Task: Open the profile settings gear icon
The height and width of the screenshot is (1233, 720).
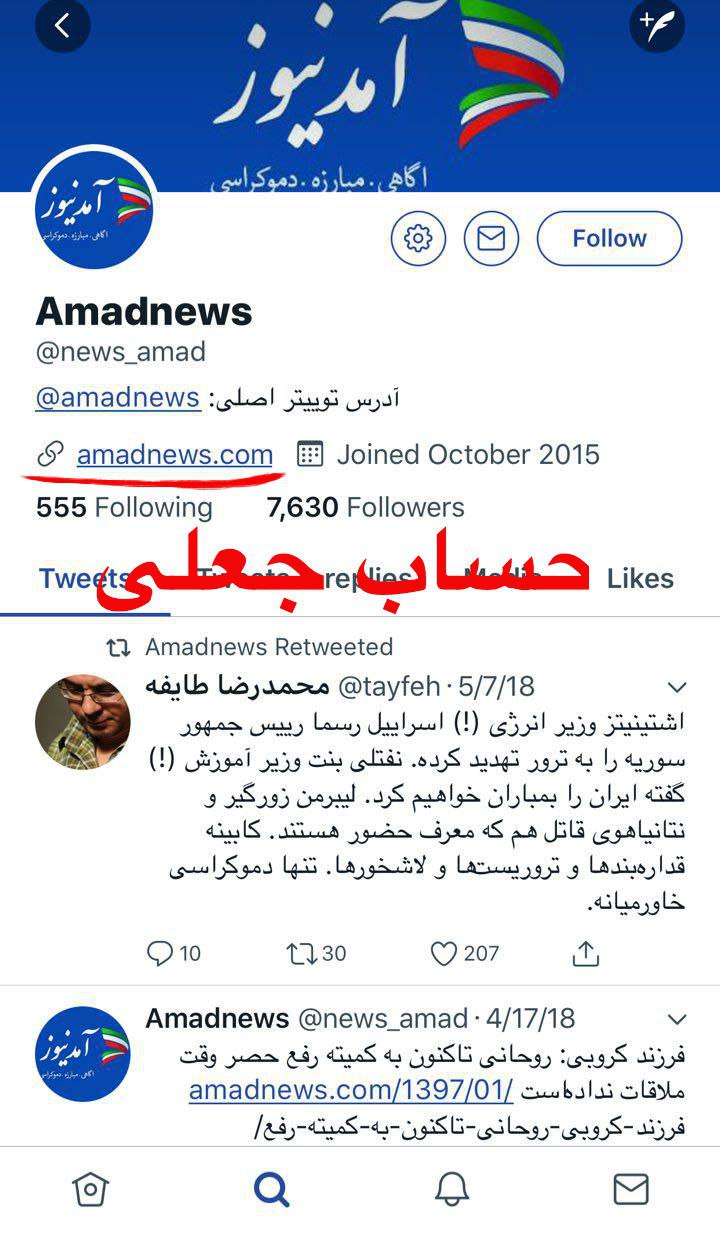Action: (418, 238)
